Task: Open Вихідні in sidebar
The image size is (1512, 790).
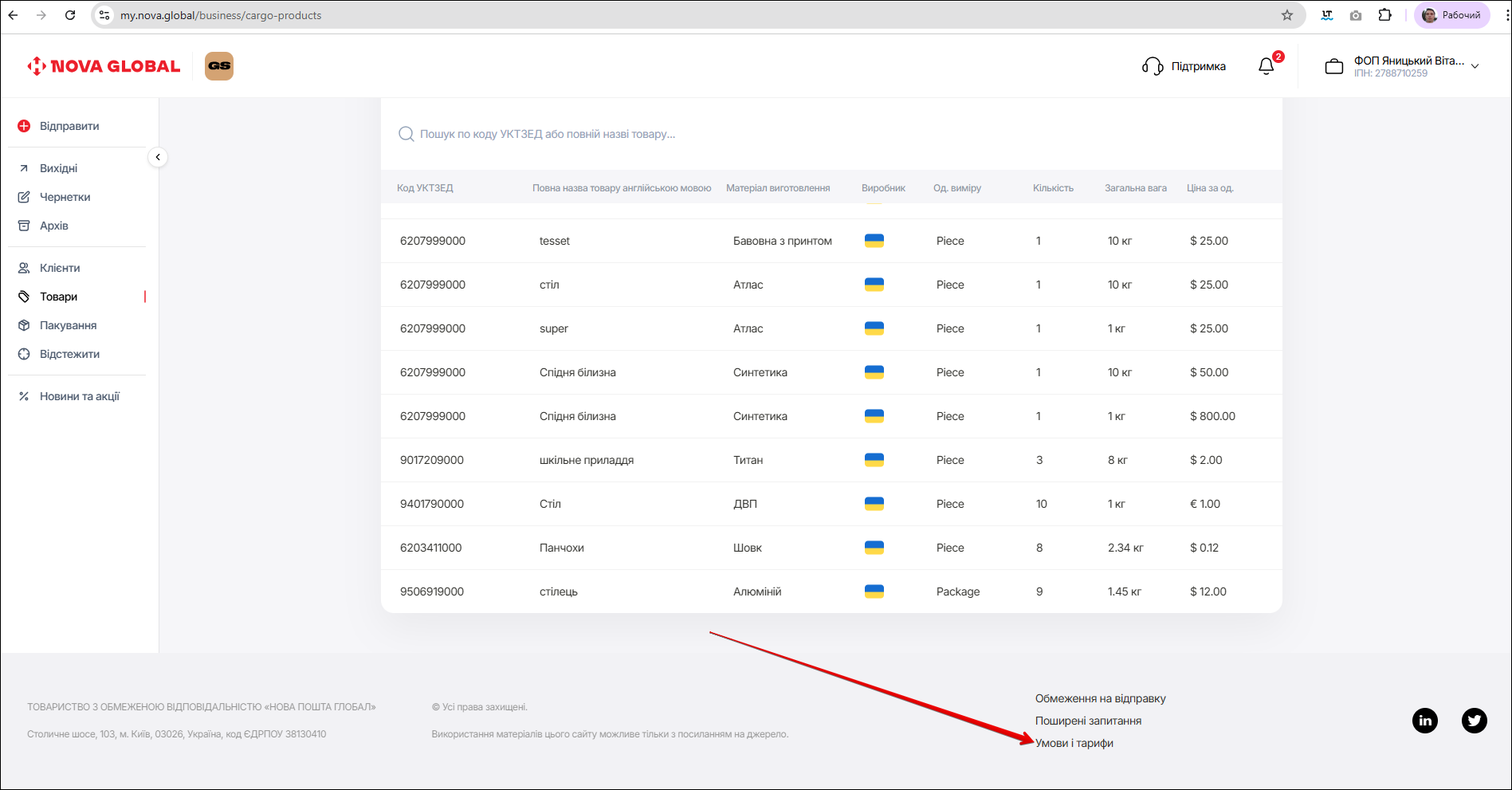Action: 58,168
